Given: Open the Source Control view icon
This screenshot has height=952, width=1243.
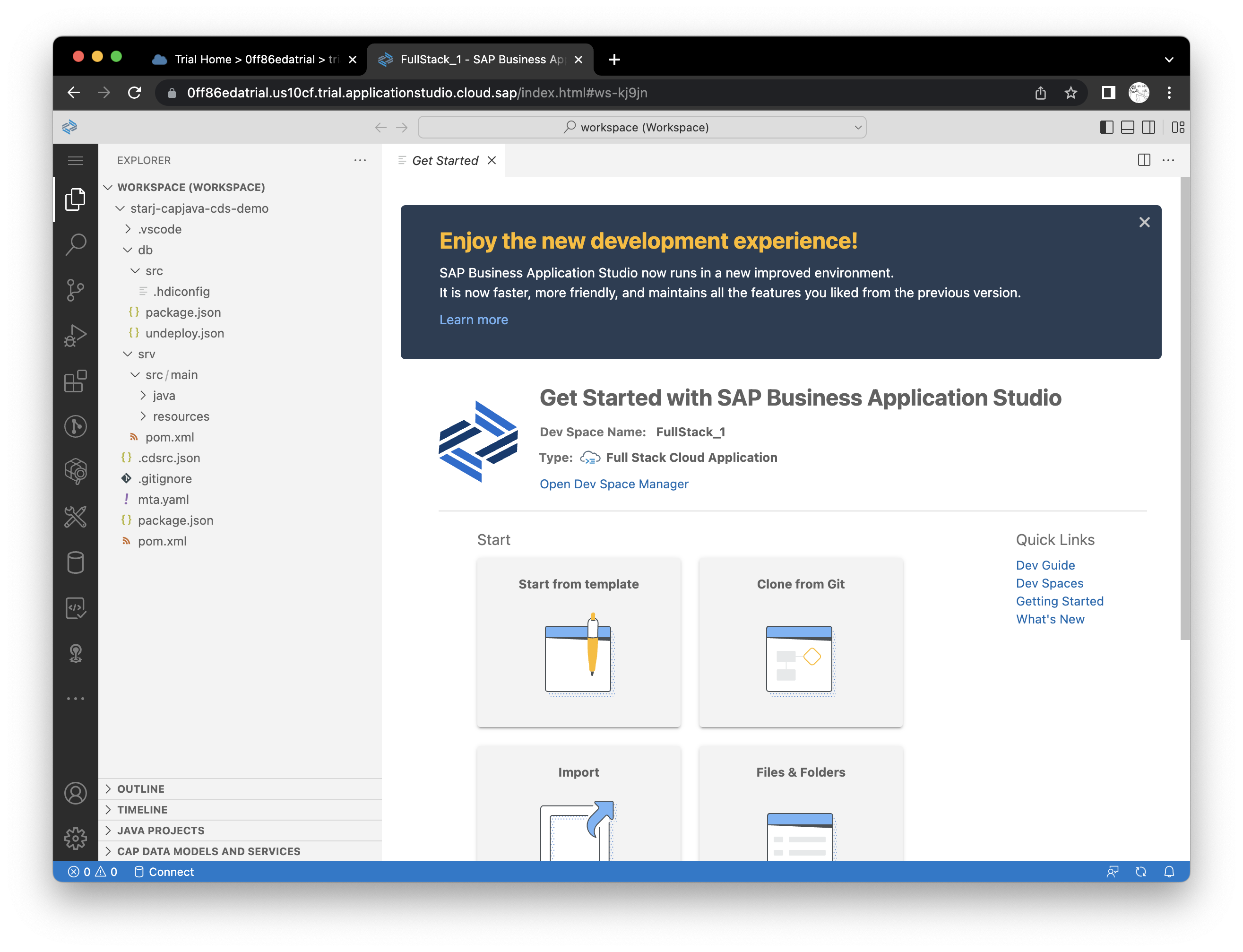Looking at the screenshot, I should (75, 290).
